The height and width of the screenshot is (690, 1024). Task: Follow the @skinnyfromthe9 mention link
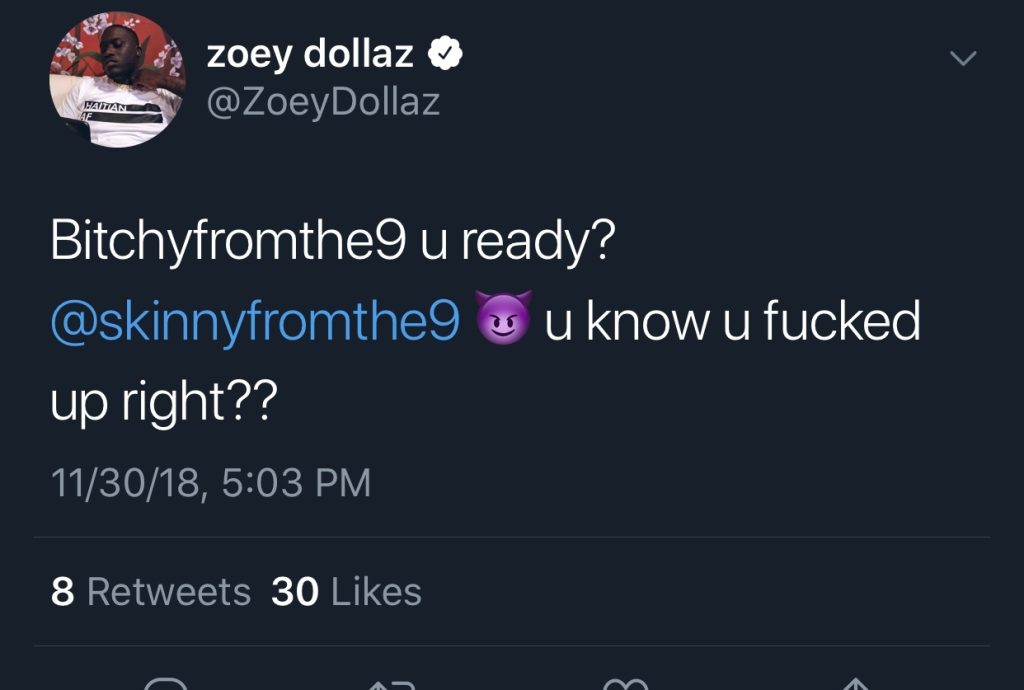click(255, 321)
